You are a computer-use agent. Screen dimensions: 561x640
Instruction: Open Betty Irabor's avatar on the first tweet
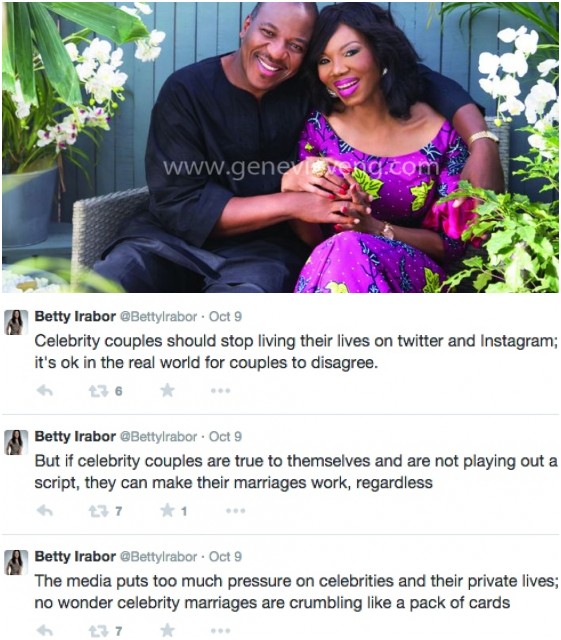16,322
